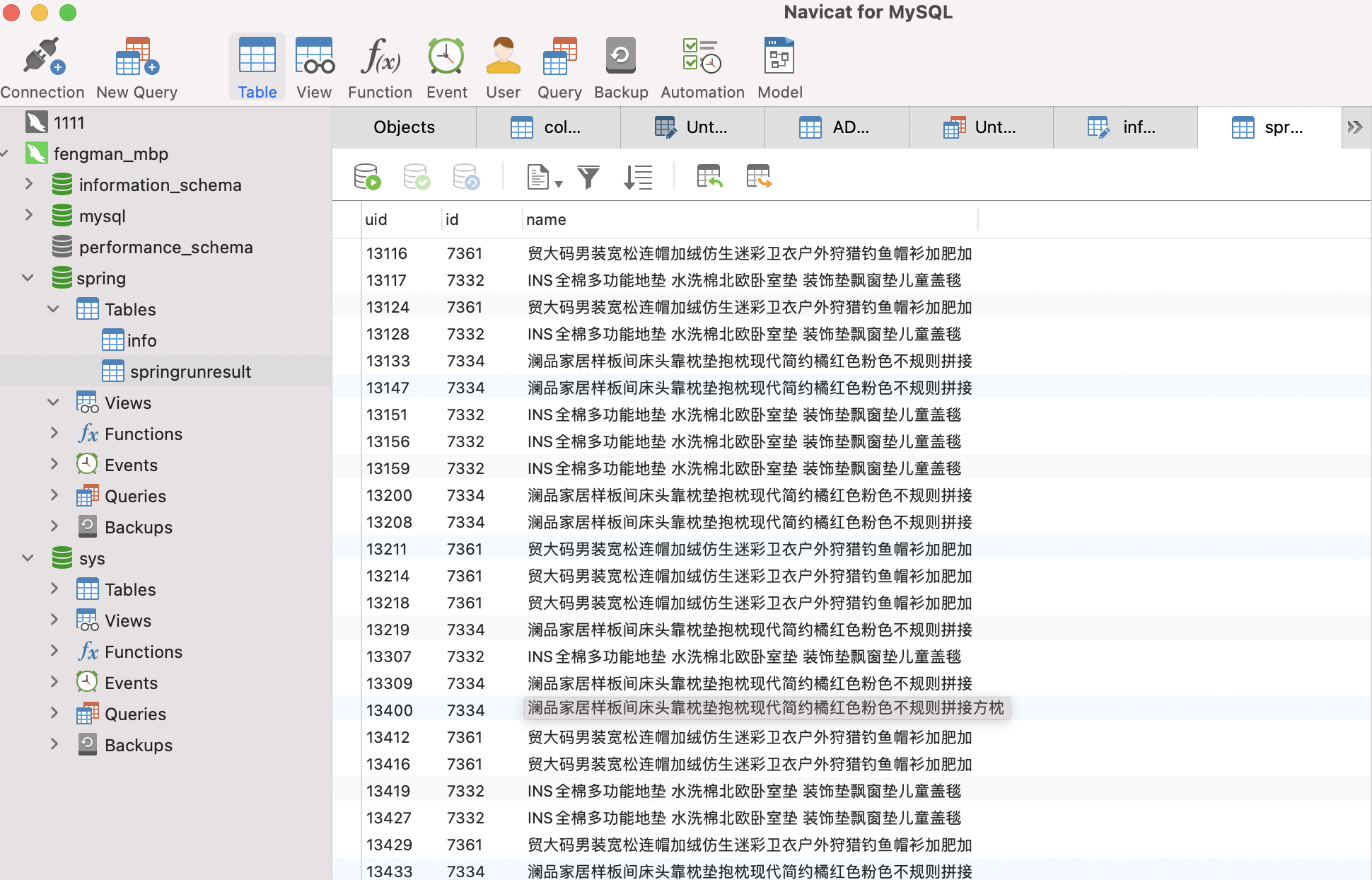Click the Import data icon
Viewport: 1372px width, 880px height.
click(x=709, y=177)
